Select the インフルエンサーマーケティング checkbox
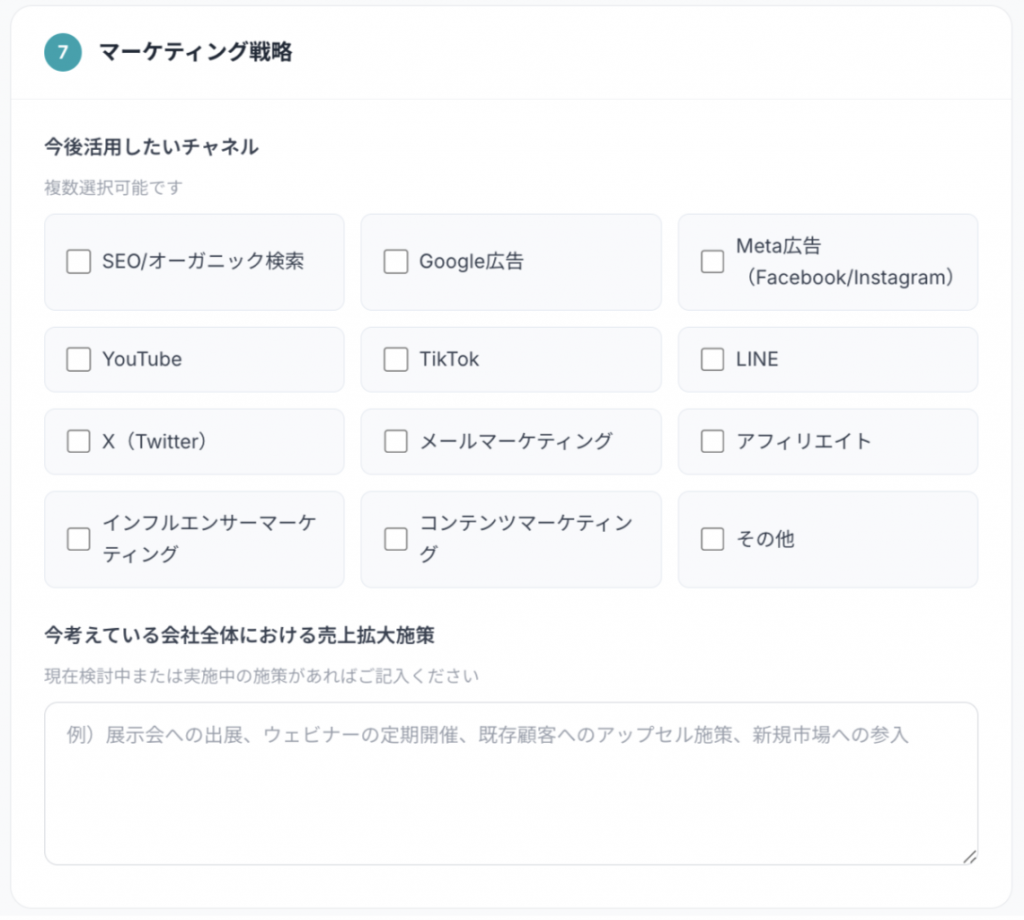Viewport: 1024px width, 920px height. pos(78,539)
